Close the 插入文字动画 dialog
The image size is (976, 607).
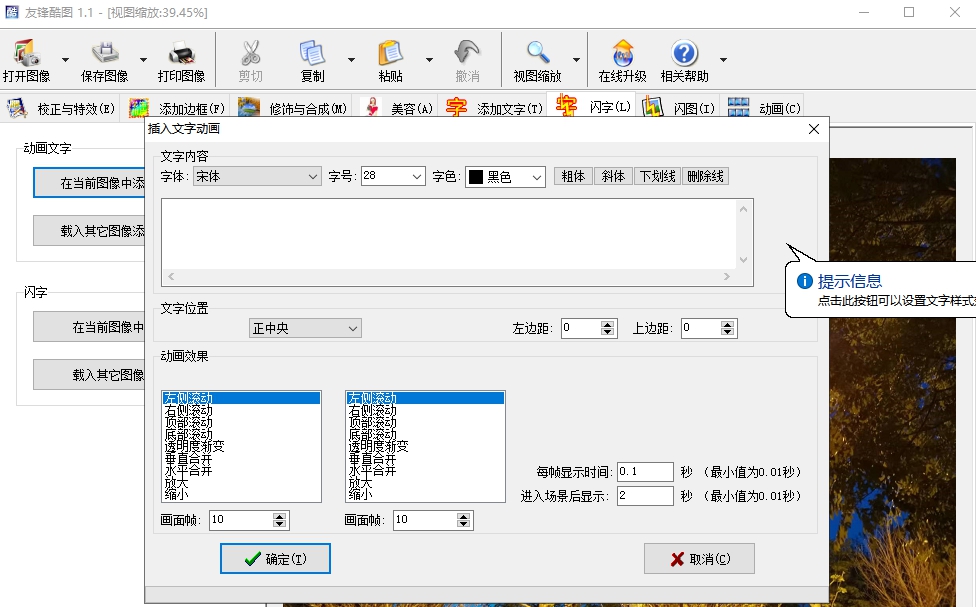coord(814,129)
